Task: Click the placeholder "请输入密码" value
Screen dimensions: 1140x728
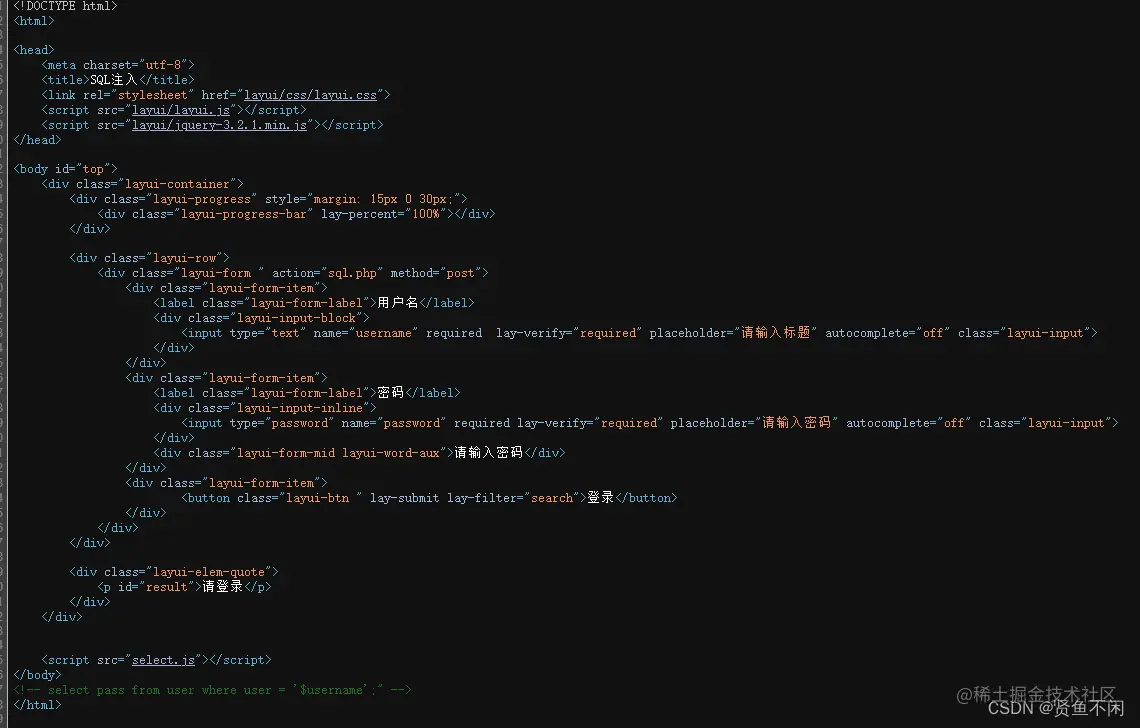Action: [x=796, y=423]
